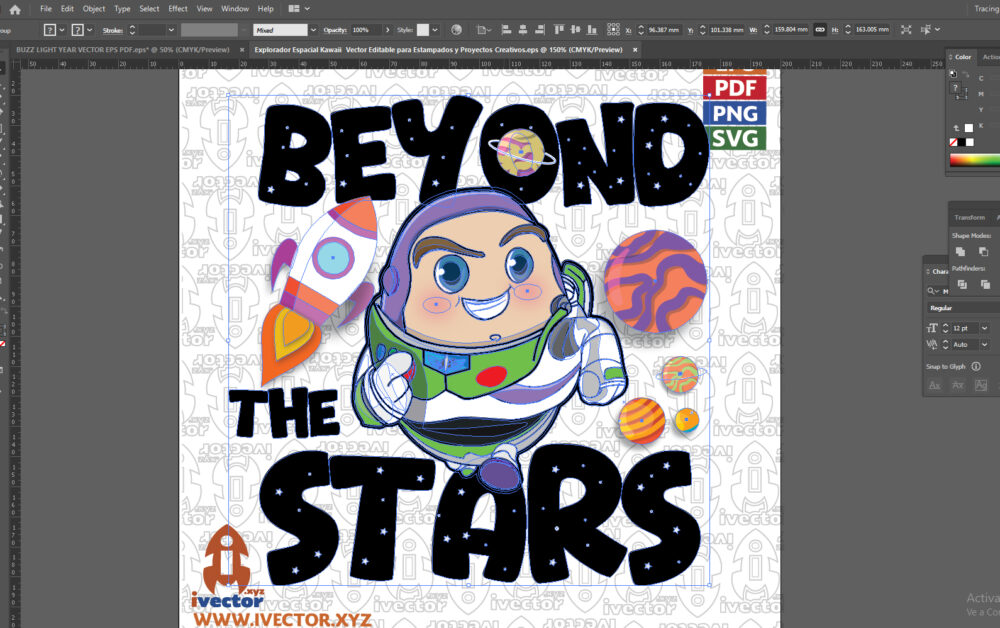1000x628 pixels.
Task: Click the black swatch in Color panel
Action: [962, 142]
